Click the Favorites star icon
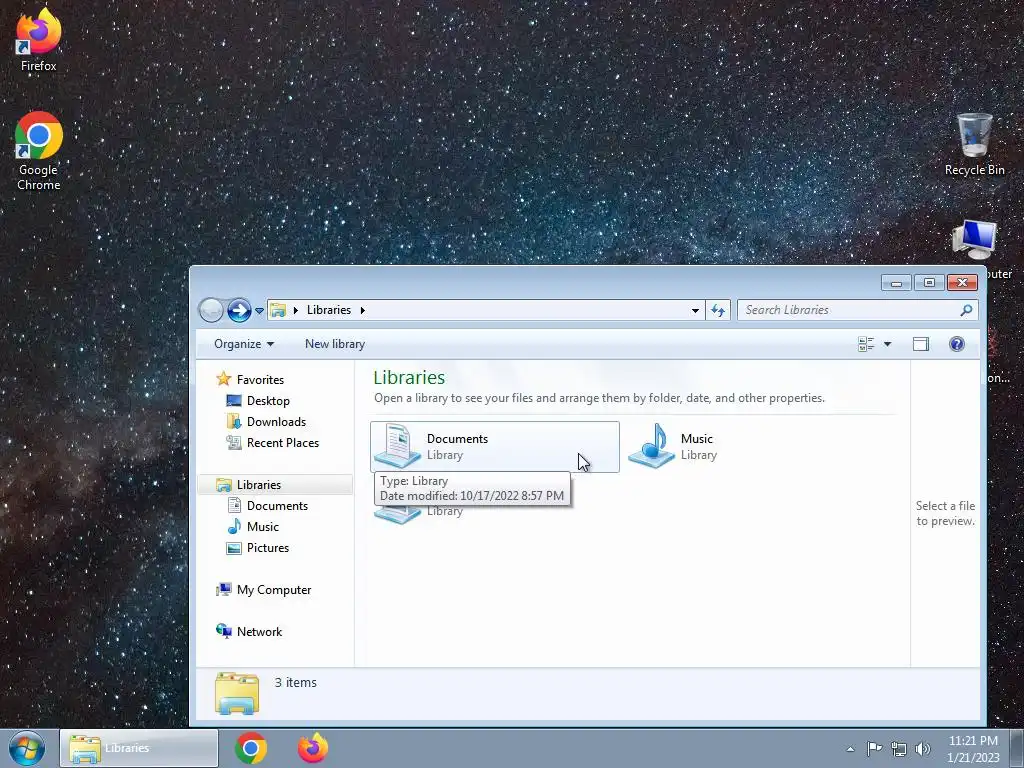This screenshot has height=768, width=1024. 223,379
